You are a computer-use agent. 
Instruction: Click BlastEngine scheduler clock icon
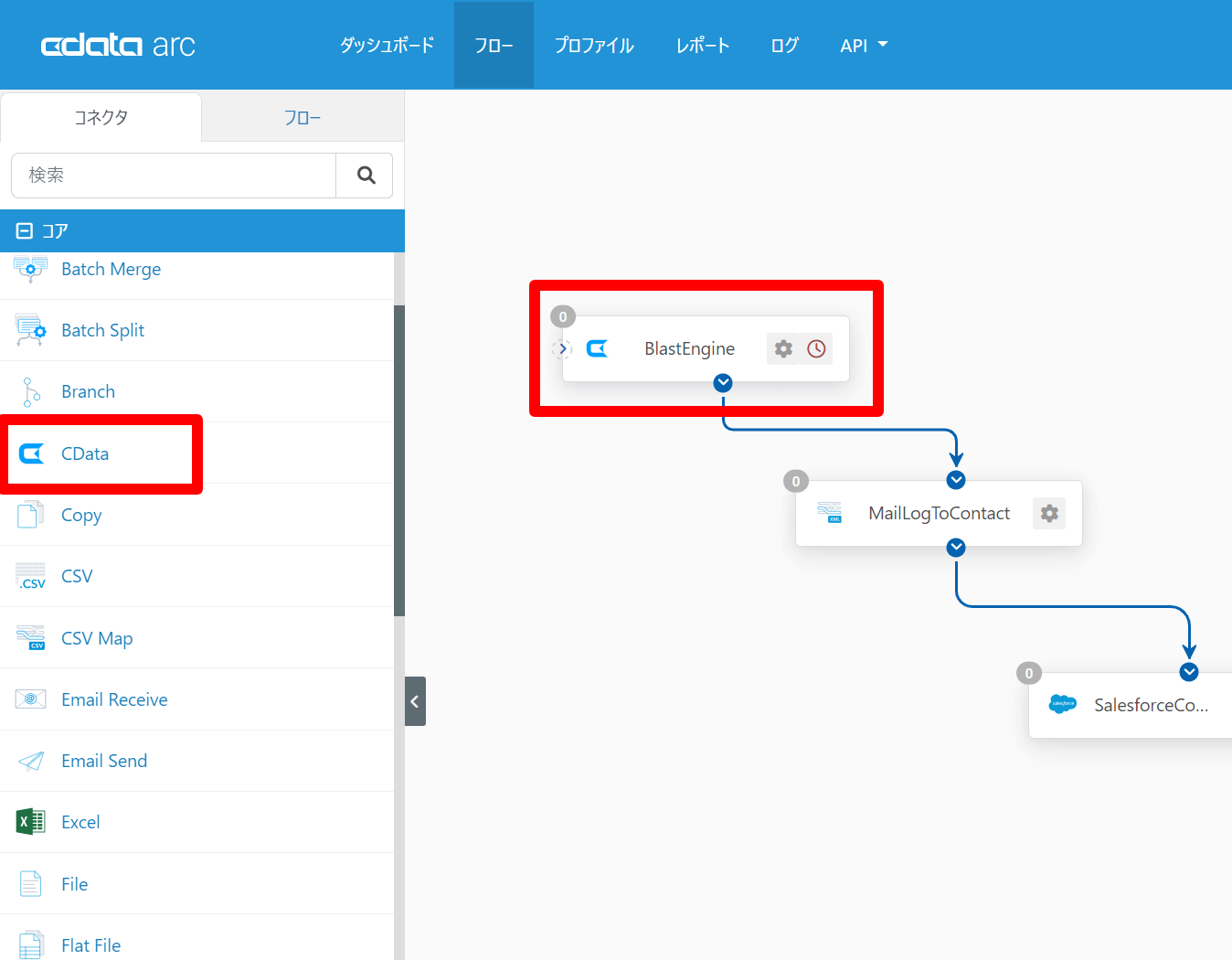(x=816, y=348)
